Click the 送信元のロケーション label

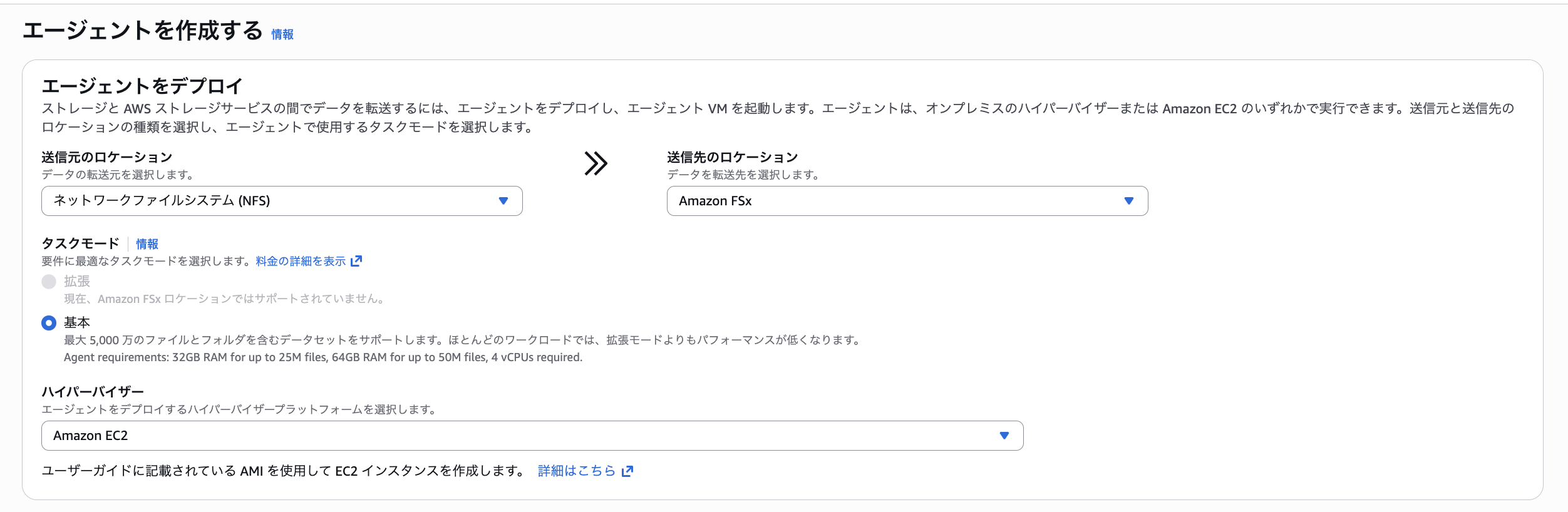[106, 157]
